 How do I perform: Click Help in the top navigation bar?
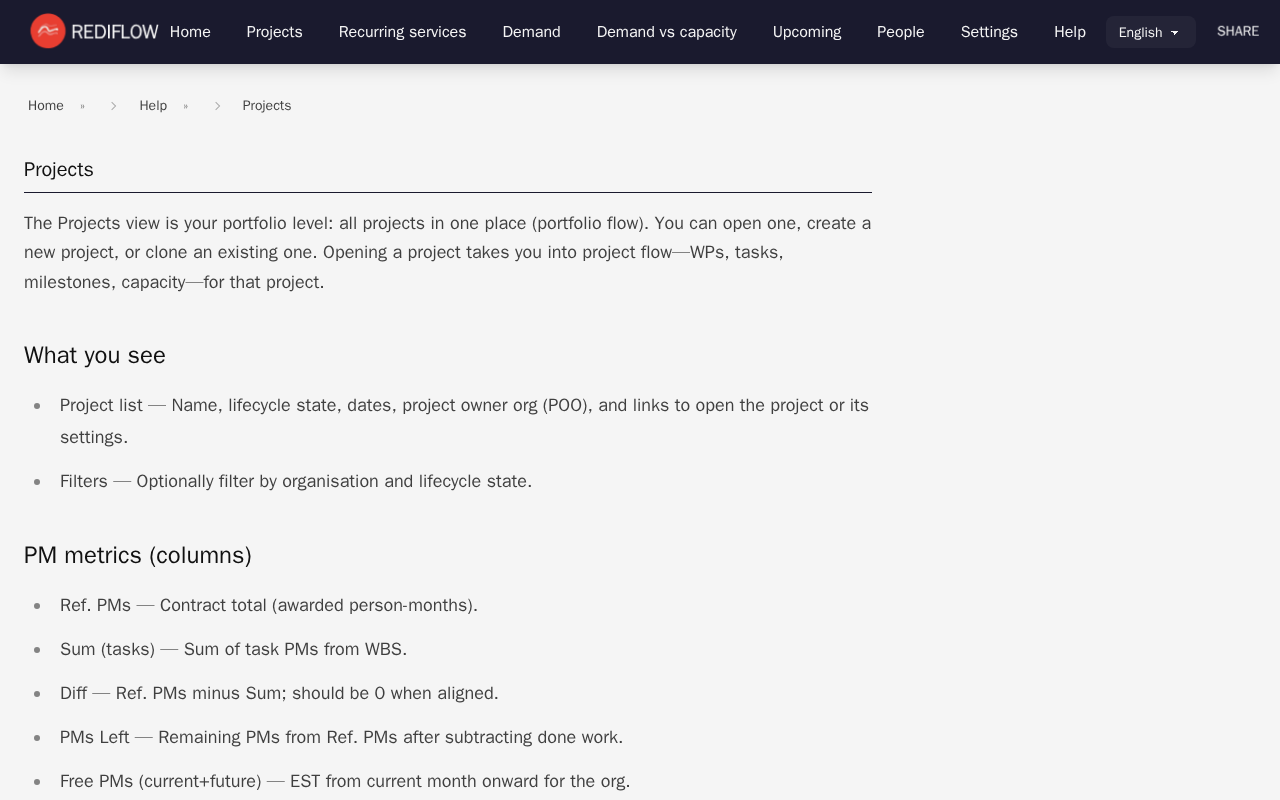1069,32
